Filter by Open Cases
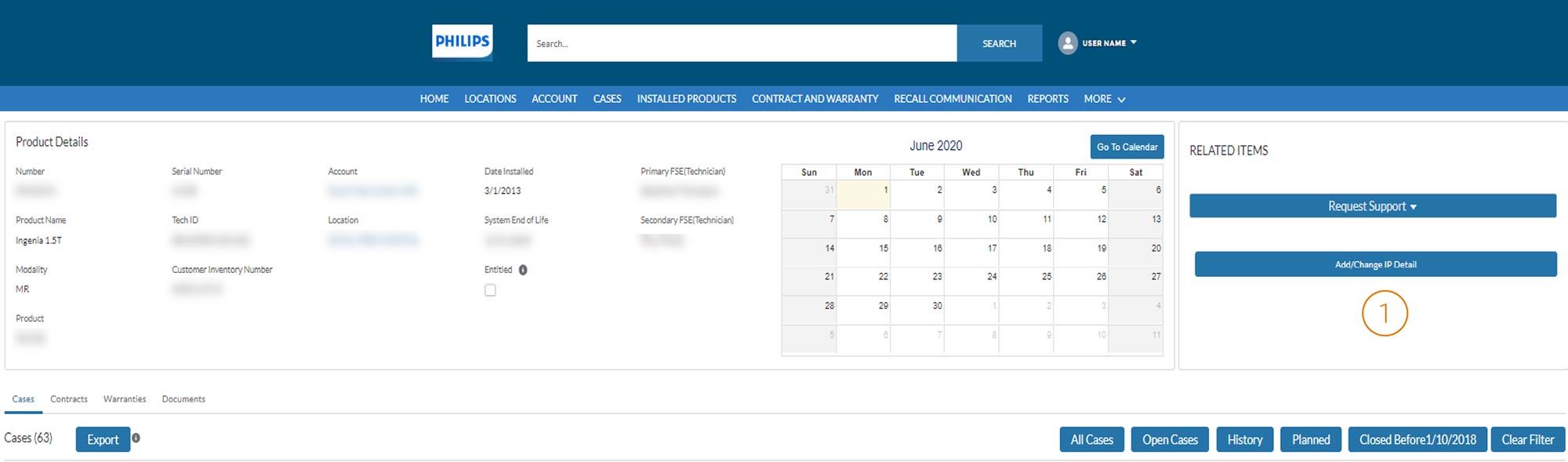Screen dimensions: 1568x462 pyautogui.click(x=1169, y=440)
